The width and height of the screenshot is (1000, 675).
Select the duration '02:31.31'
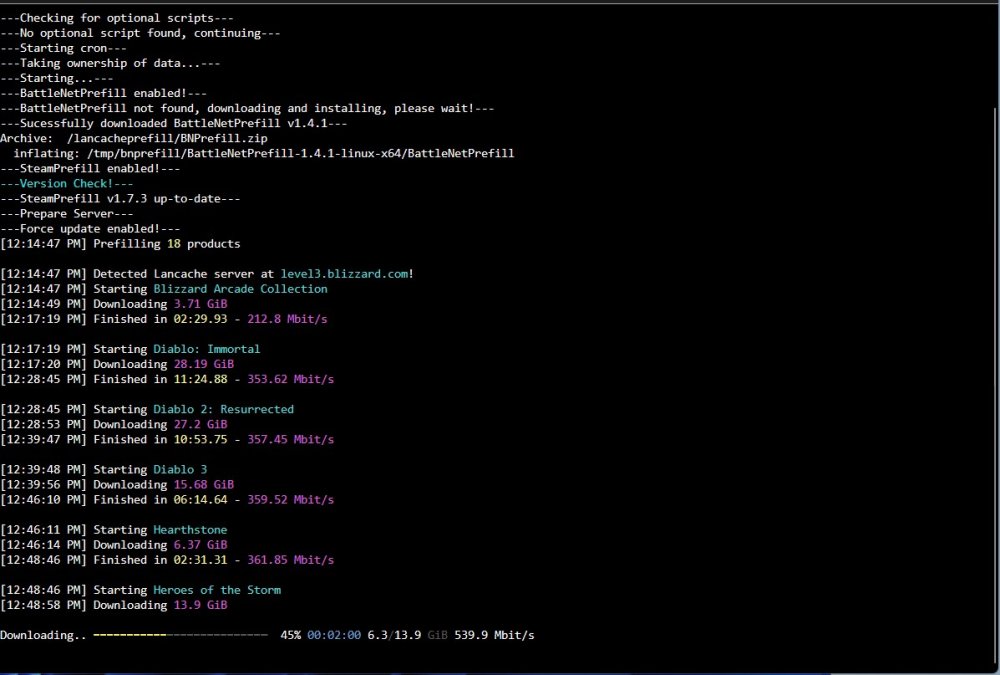[200, 560]
